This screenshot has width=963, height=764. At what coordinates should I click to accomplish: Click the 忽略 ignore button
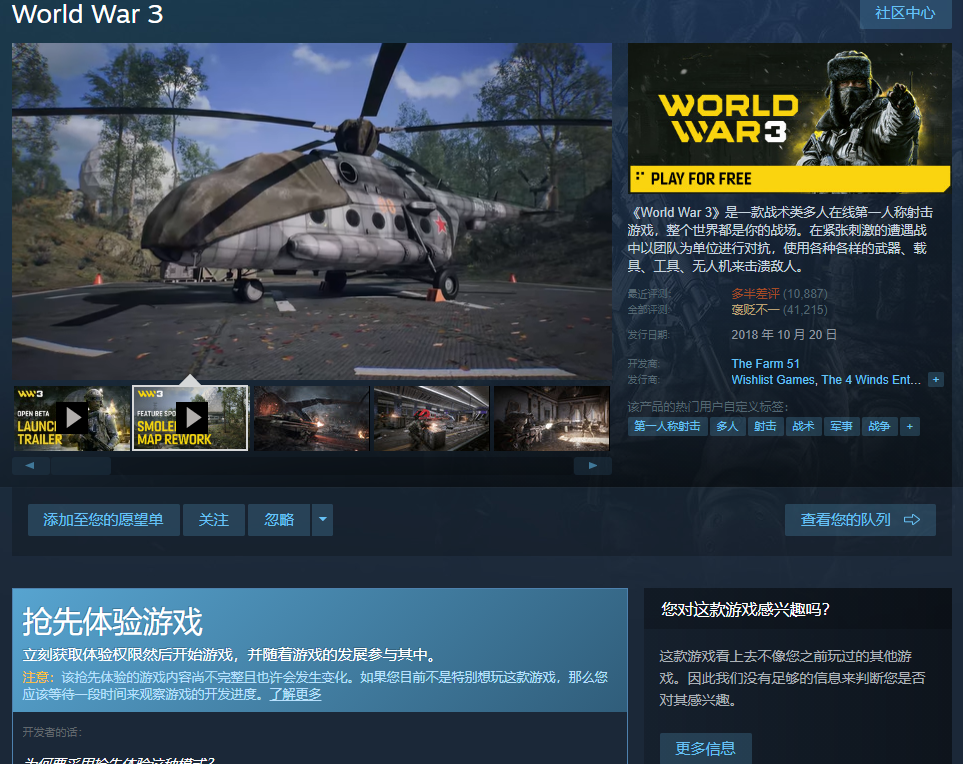[279, 520]
